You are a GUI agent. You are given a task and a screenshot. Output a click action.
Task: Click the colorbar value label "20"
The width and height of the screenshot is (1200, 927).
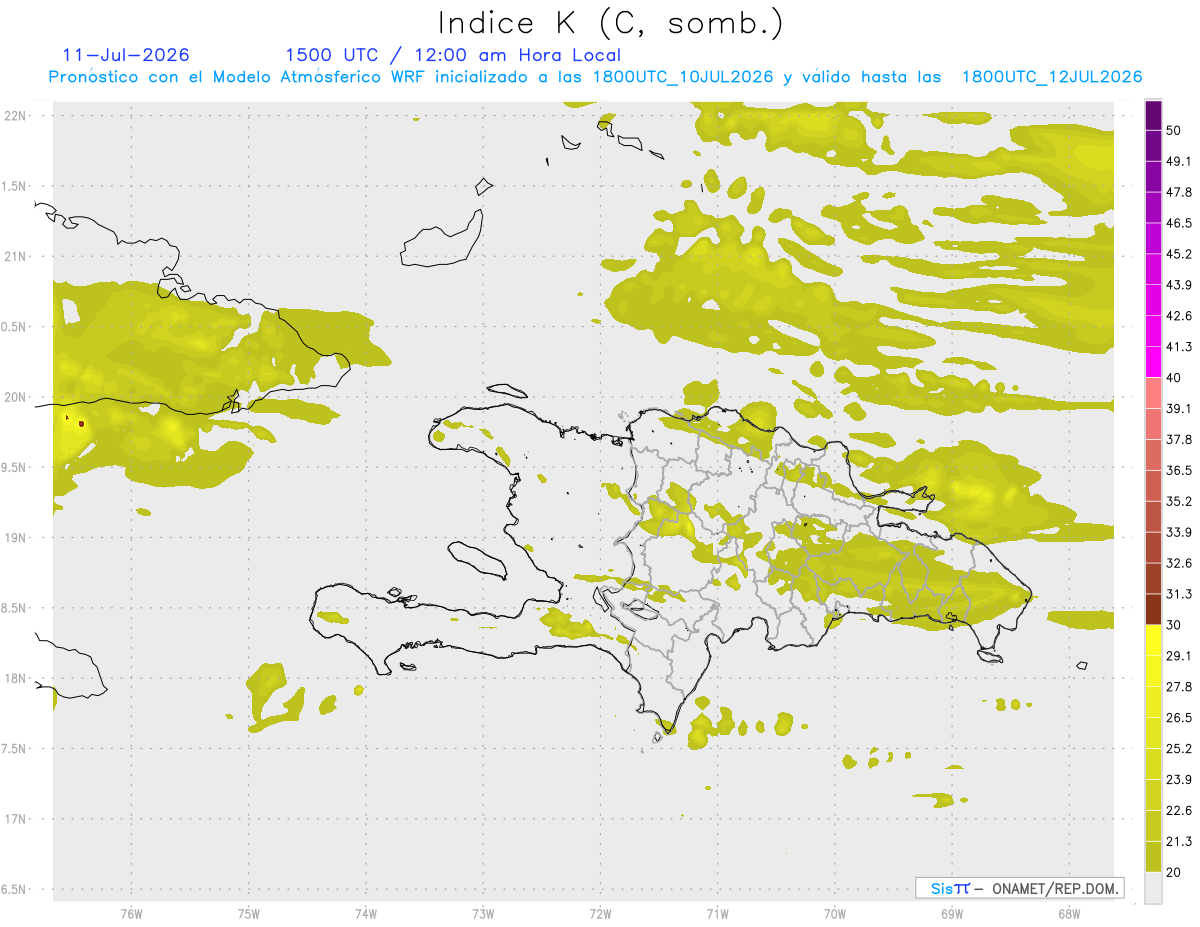(x=1174, y=872)
